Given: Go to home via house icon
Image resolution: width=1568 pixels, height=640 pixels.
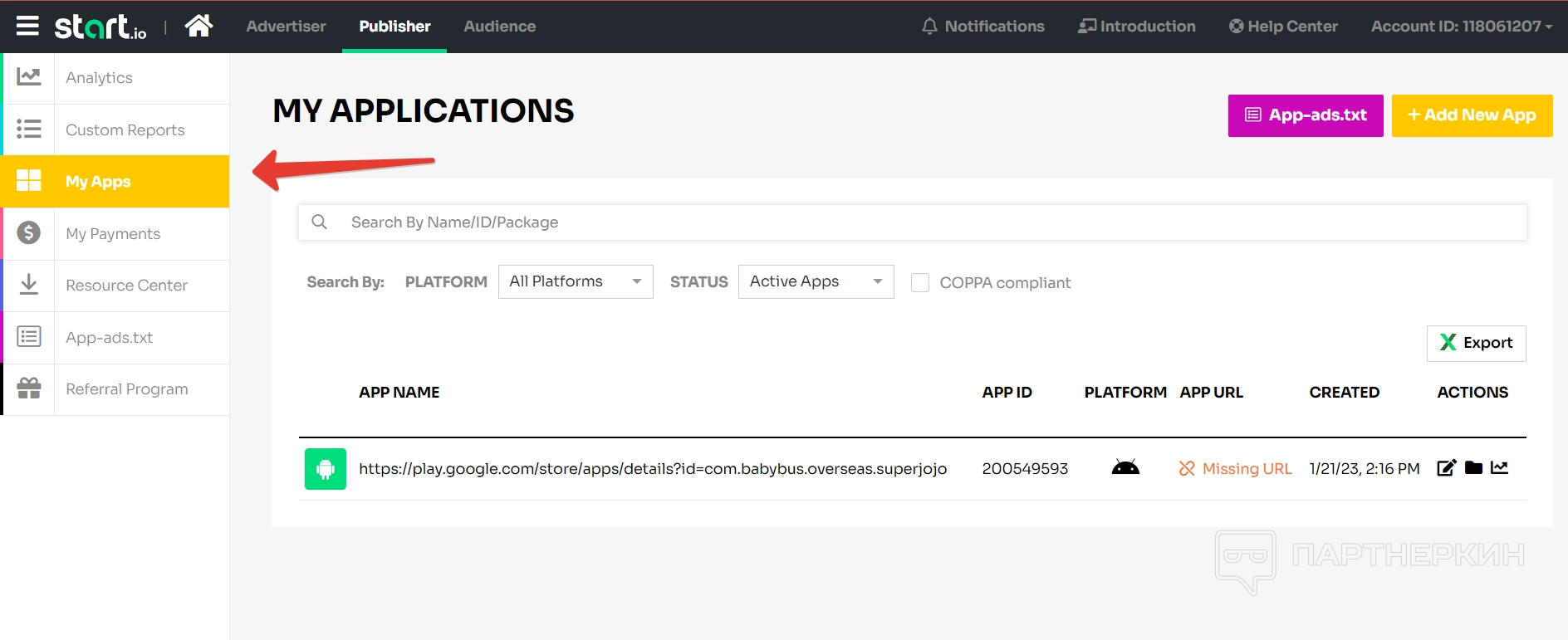Looking at the screenshot, I should coord(198,27).
